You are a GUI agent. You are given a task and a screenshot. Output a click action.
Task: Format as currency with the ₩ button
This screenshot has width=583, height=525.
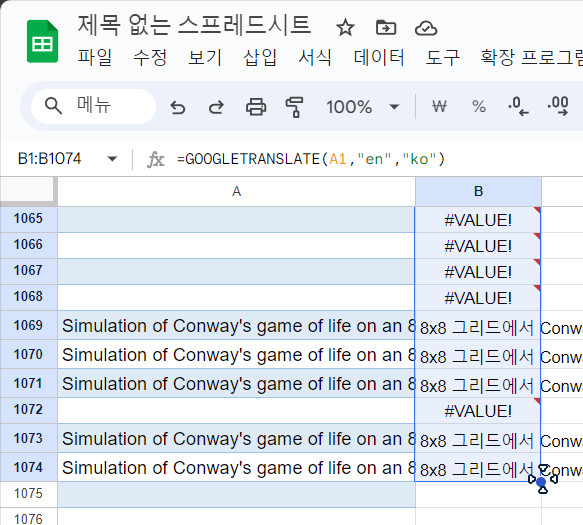point(439,107)
